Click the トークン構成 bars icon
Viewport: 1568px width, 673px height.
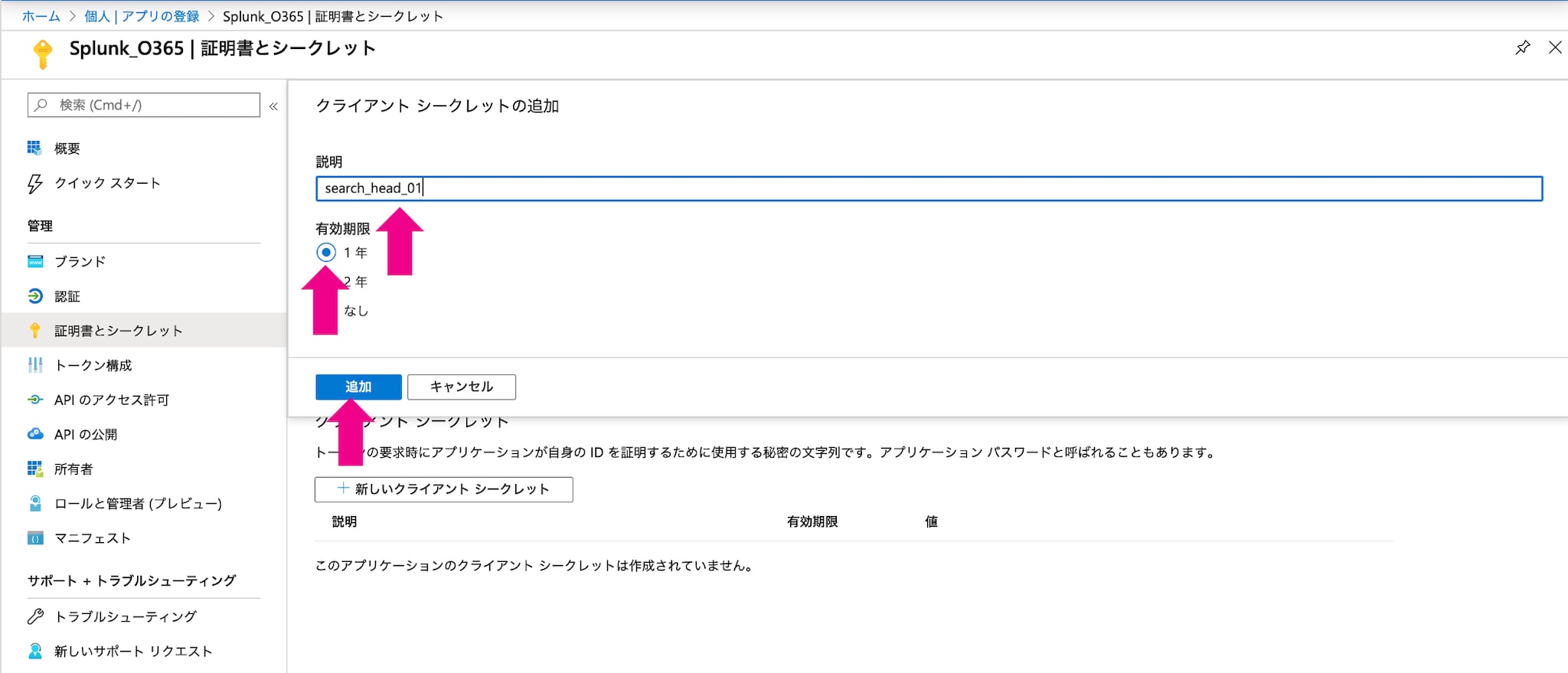click(x=35, y=364)
